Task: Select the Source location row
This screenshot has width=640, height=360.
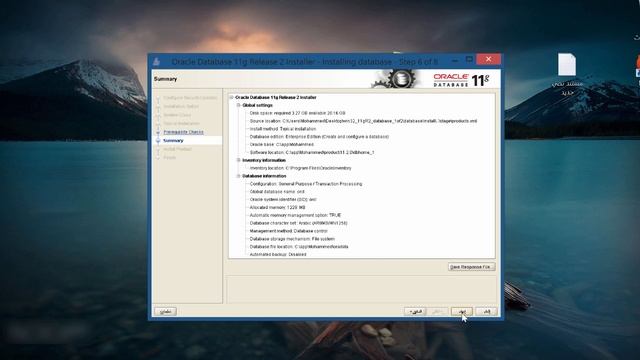Action: tap(363, 121)
